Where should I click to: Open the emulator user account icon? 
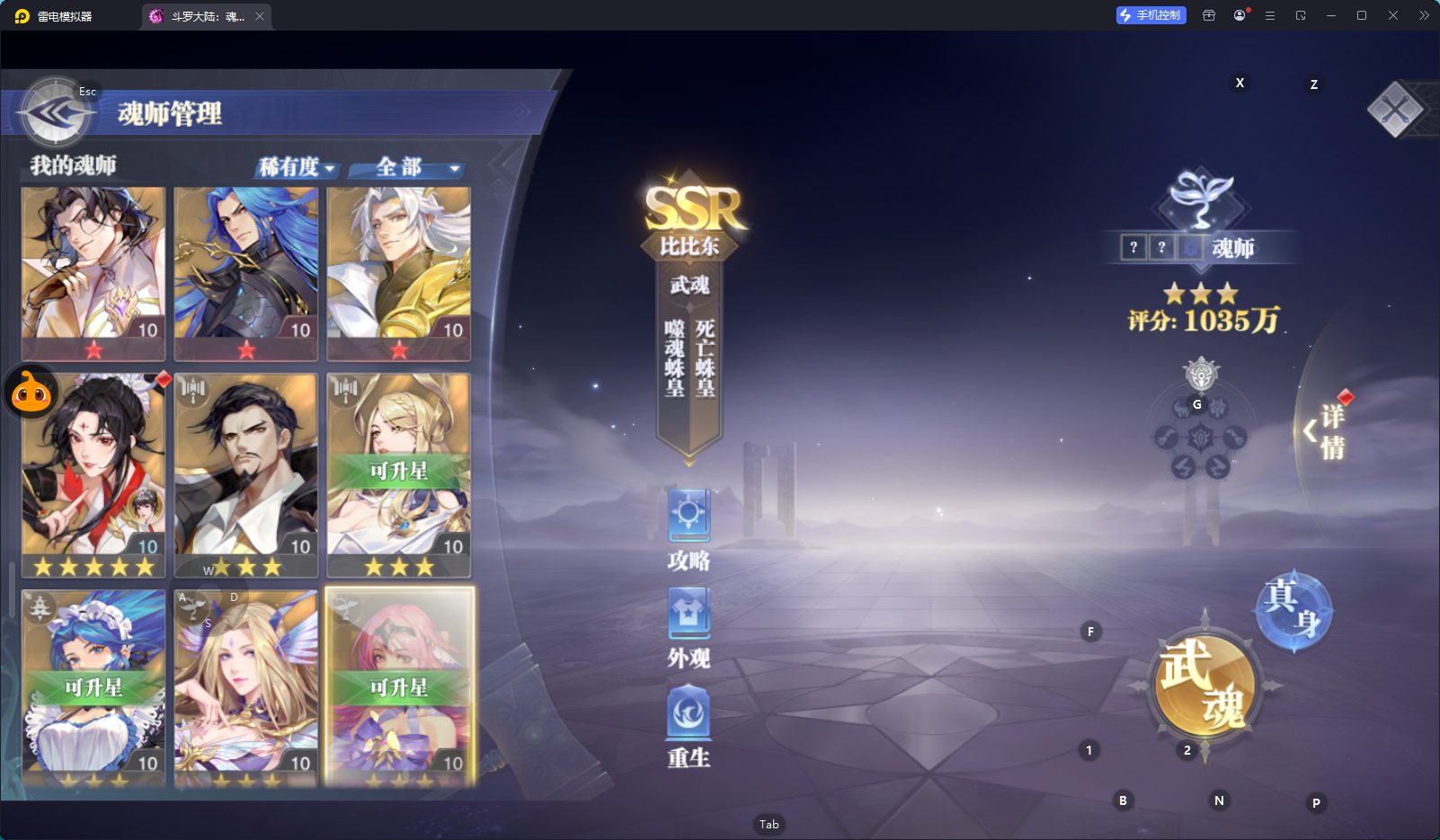[x=1240, y=15]
